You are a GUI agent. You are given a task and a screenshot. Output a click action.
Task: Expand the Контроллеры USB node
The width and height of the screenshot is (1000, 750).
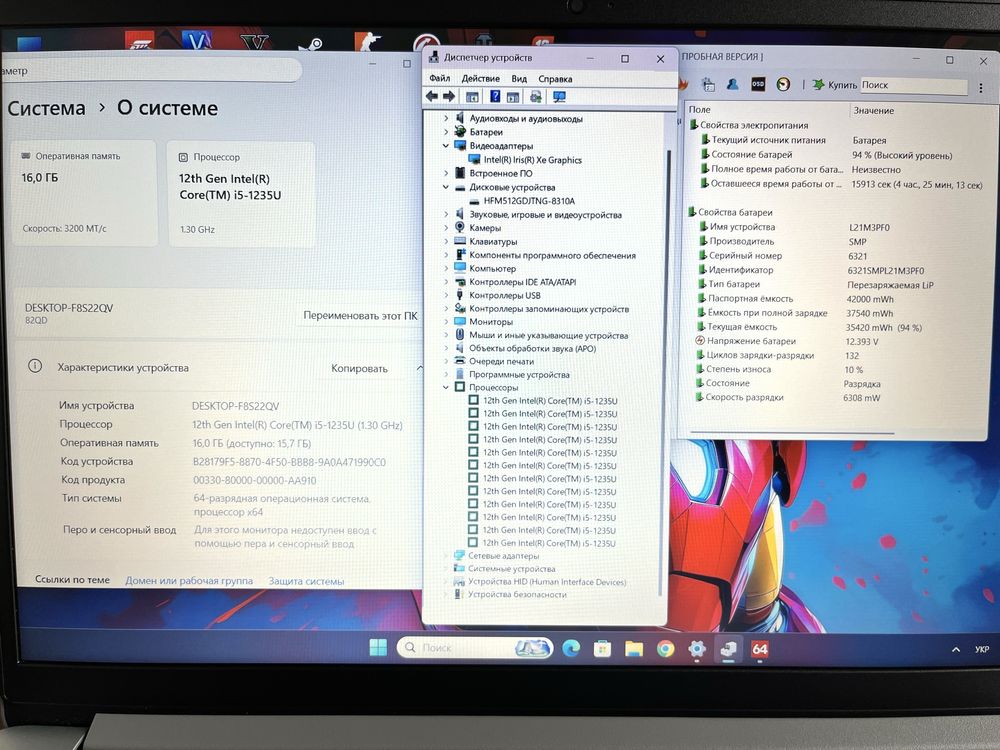click(x=446, y=295)
